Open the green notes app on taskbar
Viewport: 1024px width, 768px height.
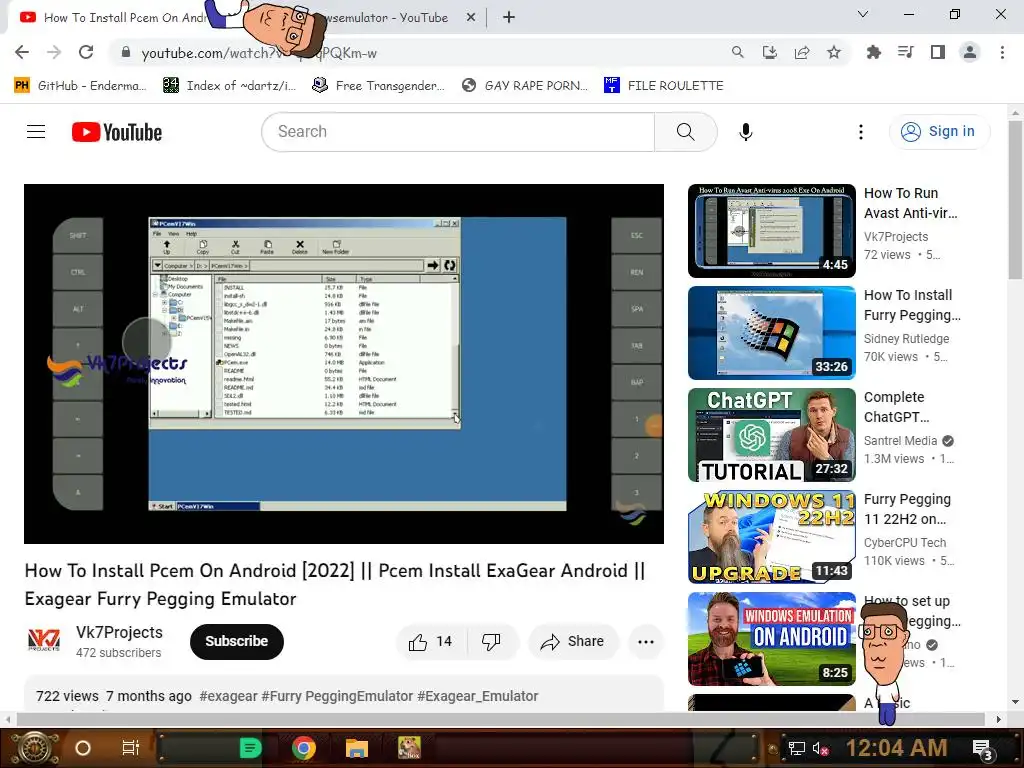(x=250, y=748)
